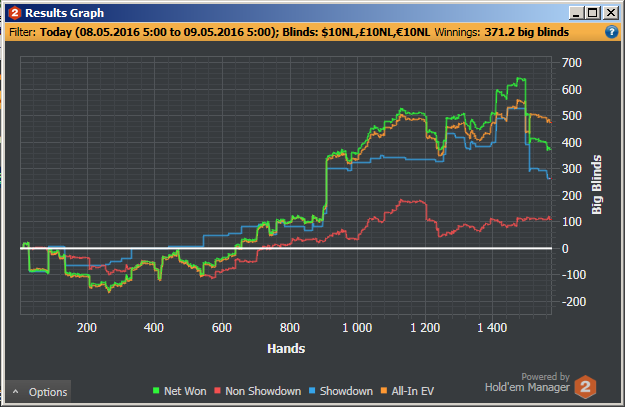625x407 pixels.
Task: Click the Hold'em Manager 2 title bar logo
Action: 14,13
